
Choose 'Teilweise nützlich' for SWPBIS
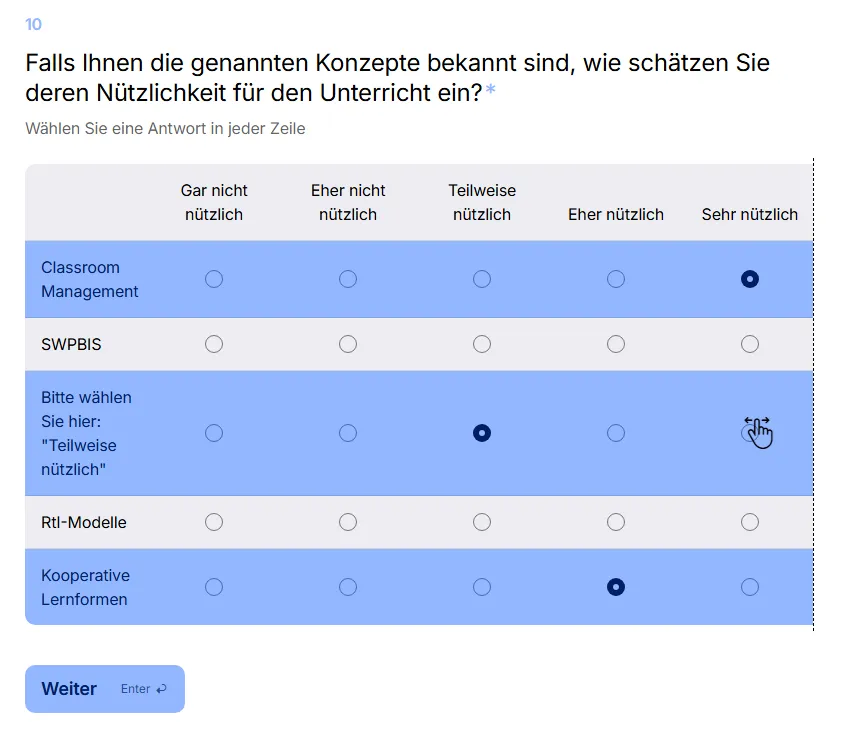click(x=482, y=344)
